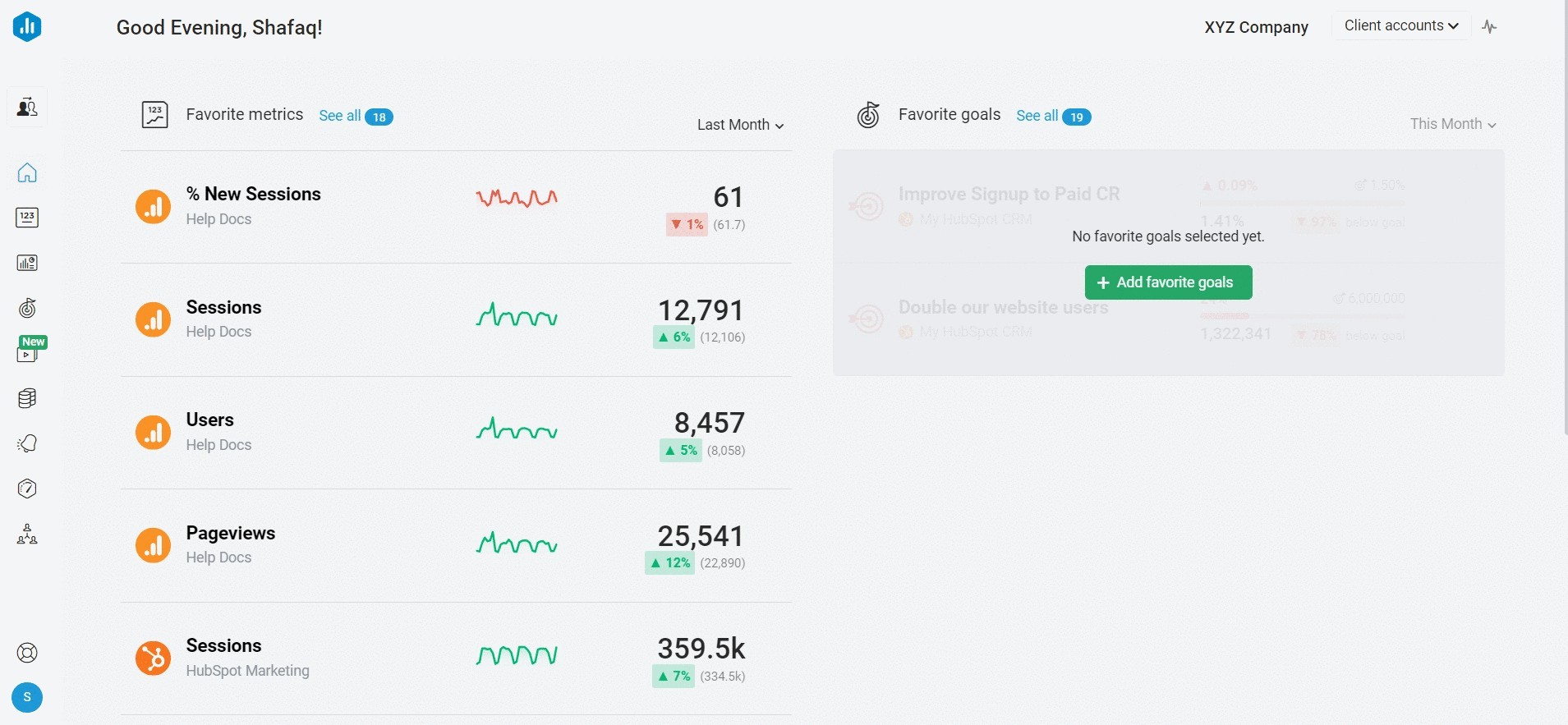Open the Home page in sidebar
Viewport: 1568px width, 725px height.
coord(27,172)
